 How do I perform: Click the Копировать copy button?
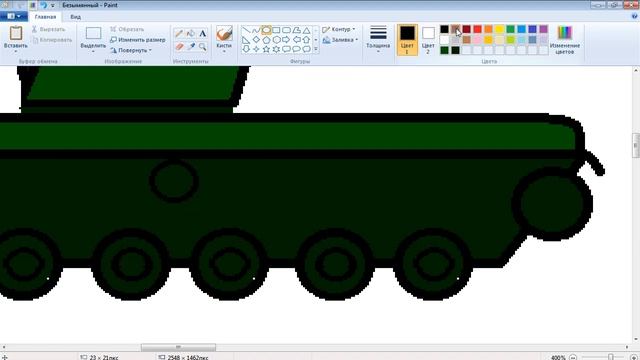tap(52, 40)
